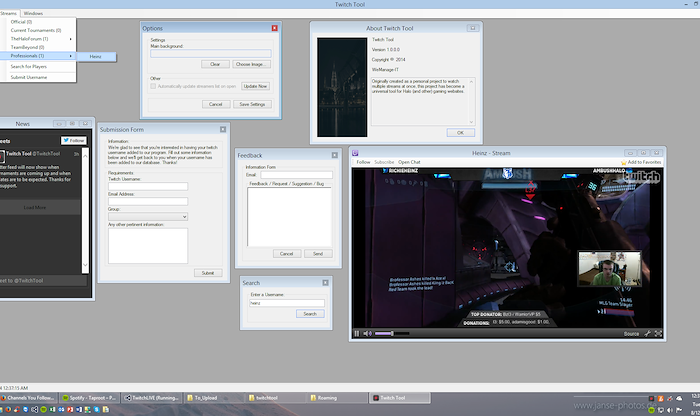
Task: Close the Options window with the red X
Action: 275,28
